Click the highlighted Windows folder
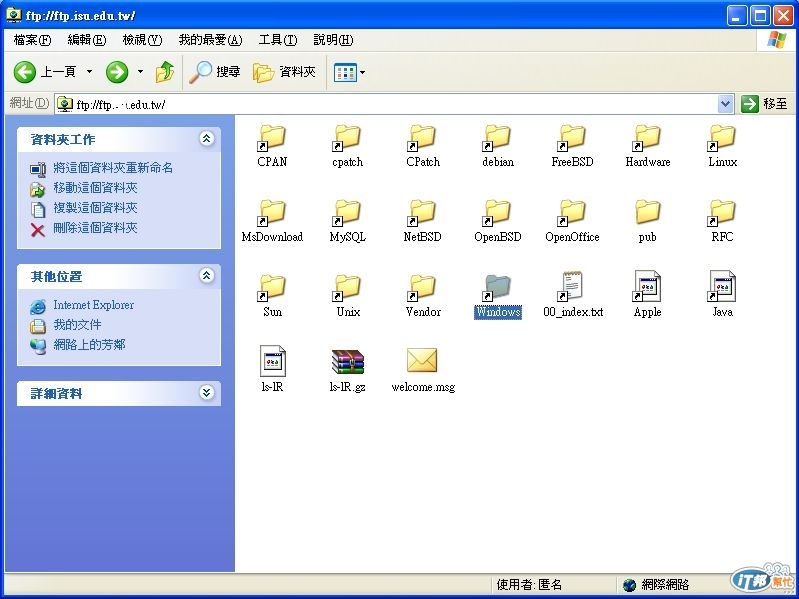799x599 pixels. tap(497, 296)
